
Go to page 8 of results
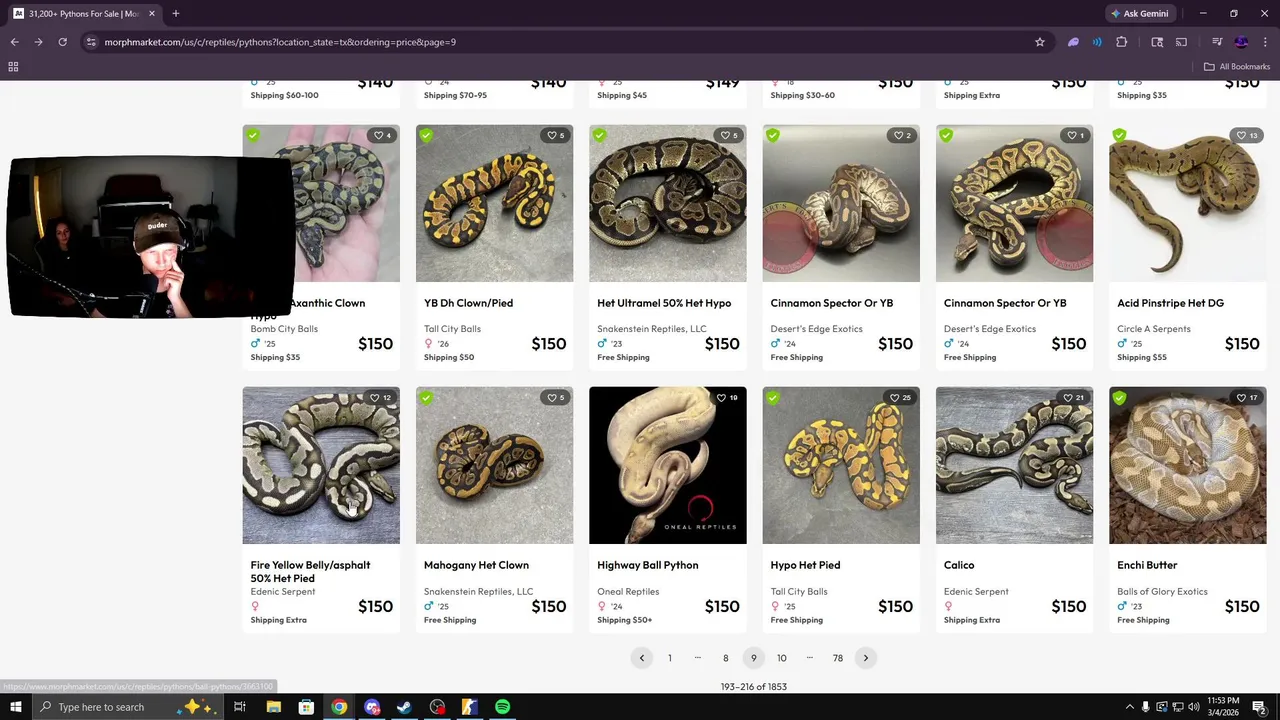[726, 658]
